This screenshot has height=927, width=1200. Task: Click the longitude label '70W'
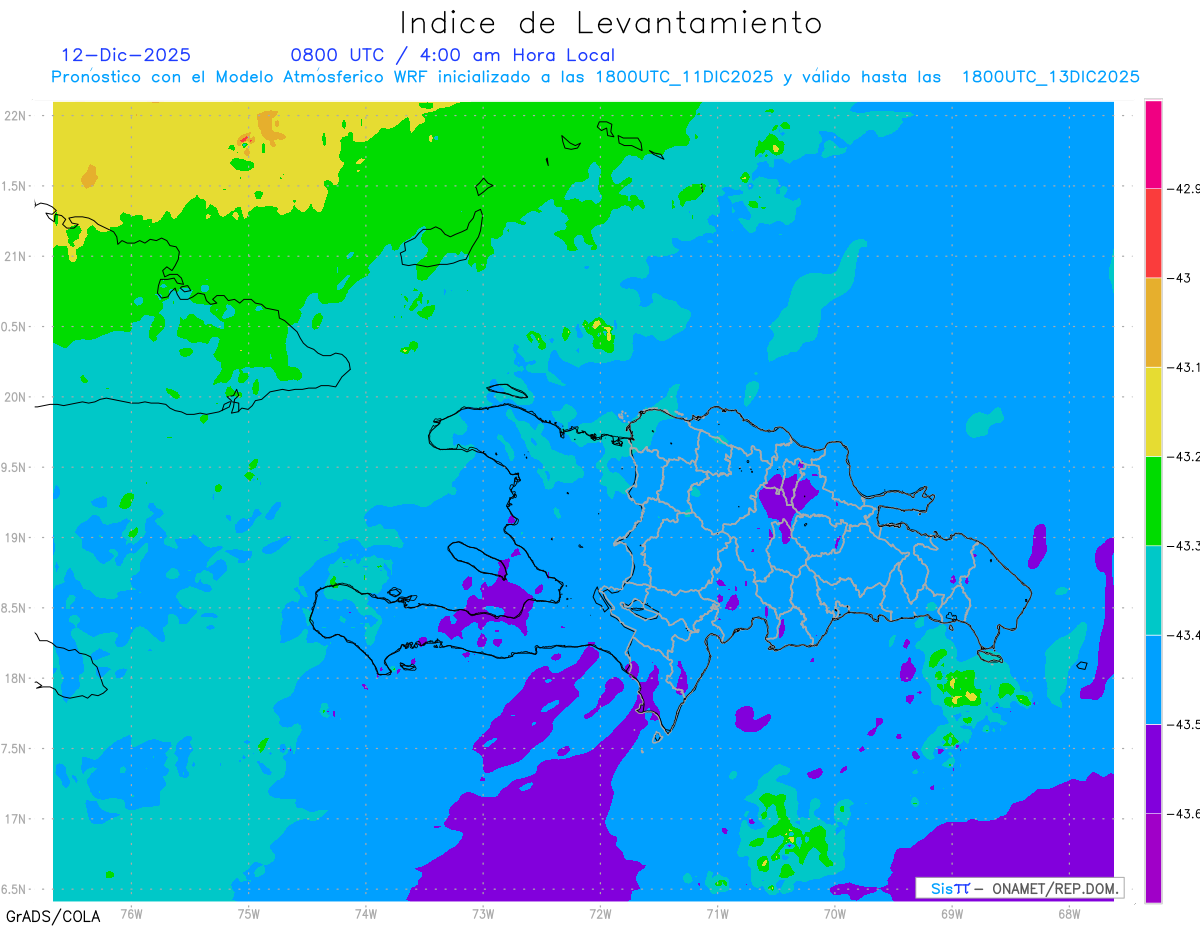(835, 913)
